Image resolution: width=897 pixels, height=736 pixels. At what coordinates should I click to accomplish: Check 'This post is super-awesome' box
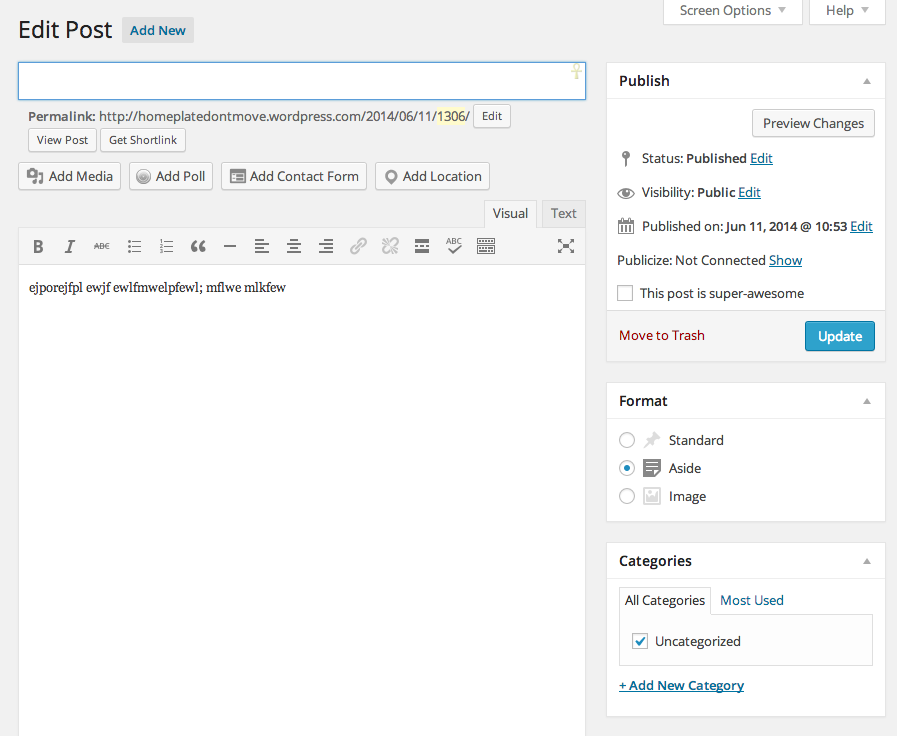click(625, 293)
